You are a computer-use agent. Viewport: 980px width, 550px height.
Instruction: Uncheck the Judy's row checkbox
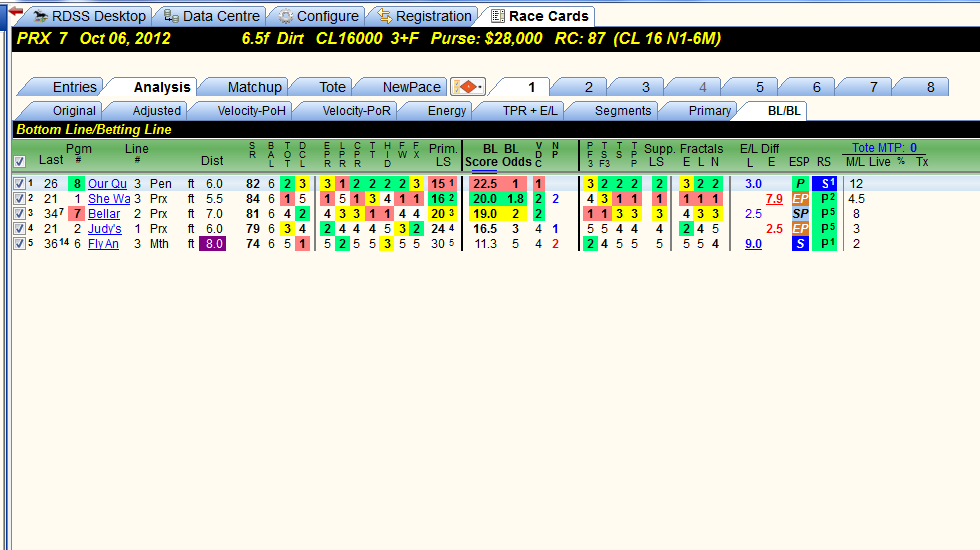tap(19, 229)
